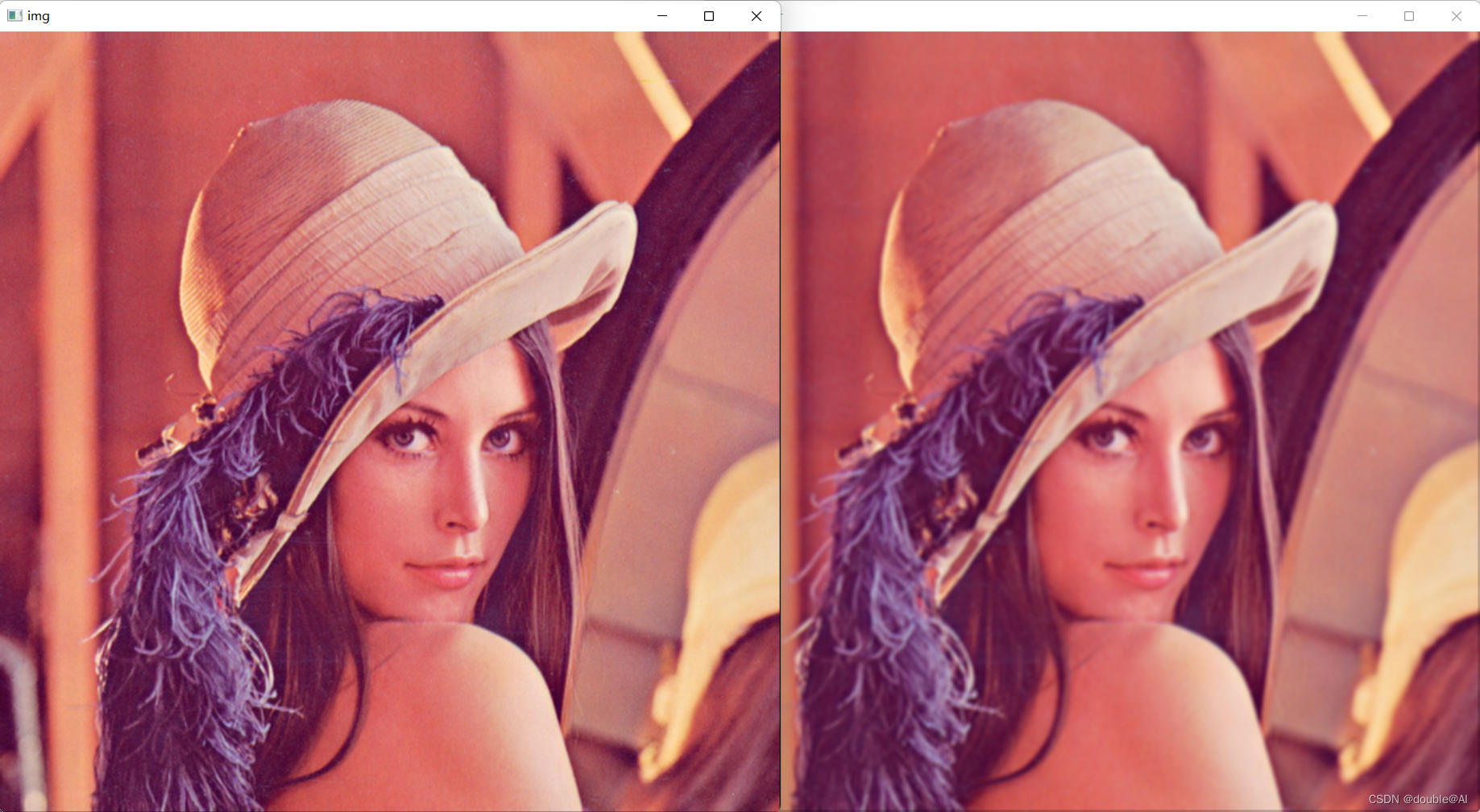Minimize the img window
This screenshot has width=1480, height=812.
[662, 16]
